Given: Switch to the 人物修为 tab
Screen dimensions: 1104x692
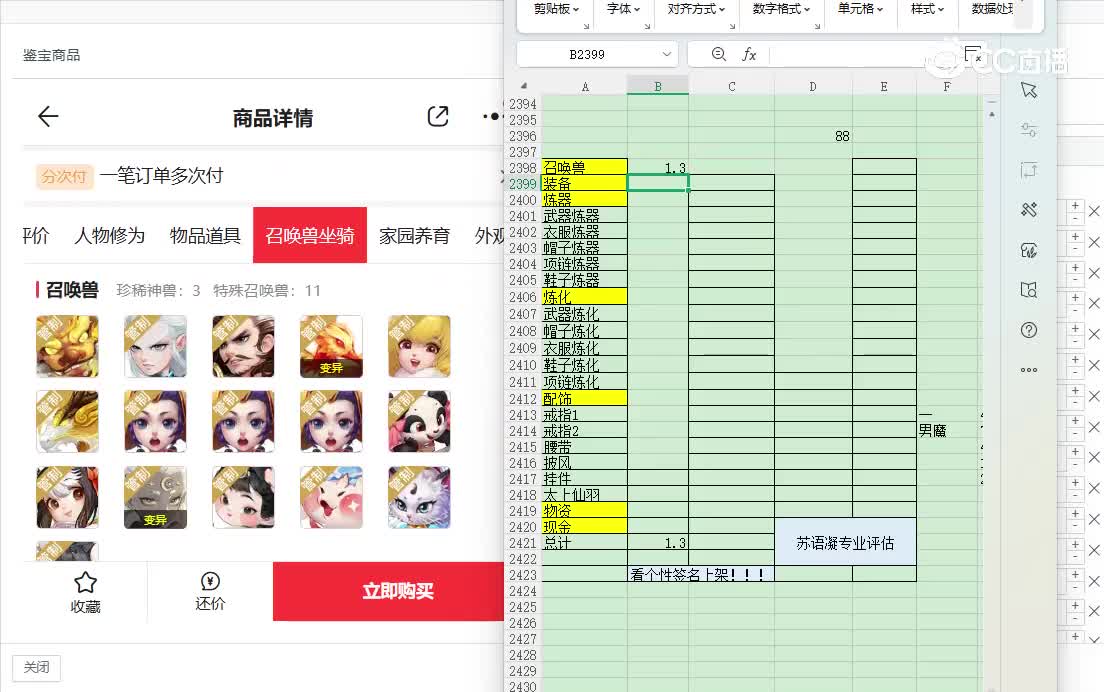Looking at the screenshot, I should pos(110,236).
